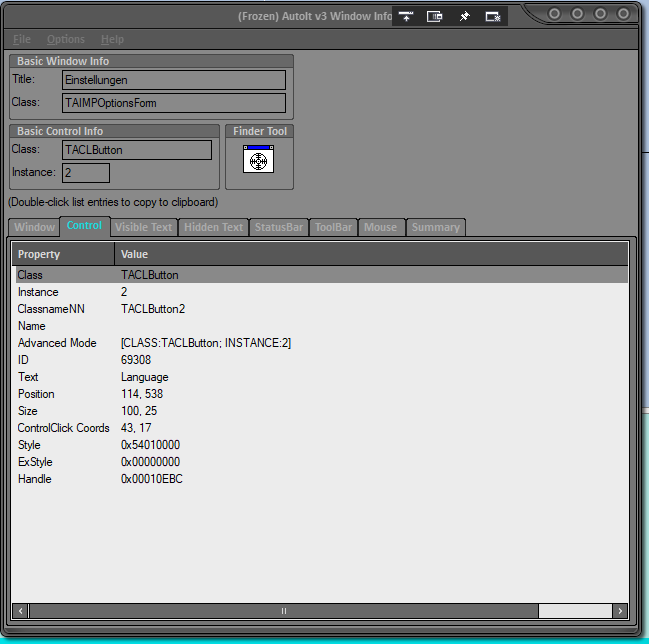The width and height of the screenshot is (649, 644).
Task: Click the Finder Tool crosshair icon
Action: coord(258,160)
